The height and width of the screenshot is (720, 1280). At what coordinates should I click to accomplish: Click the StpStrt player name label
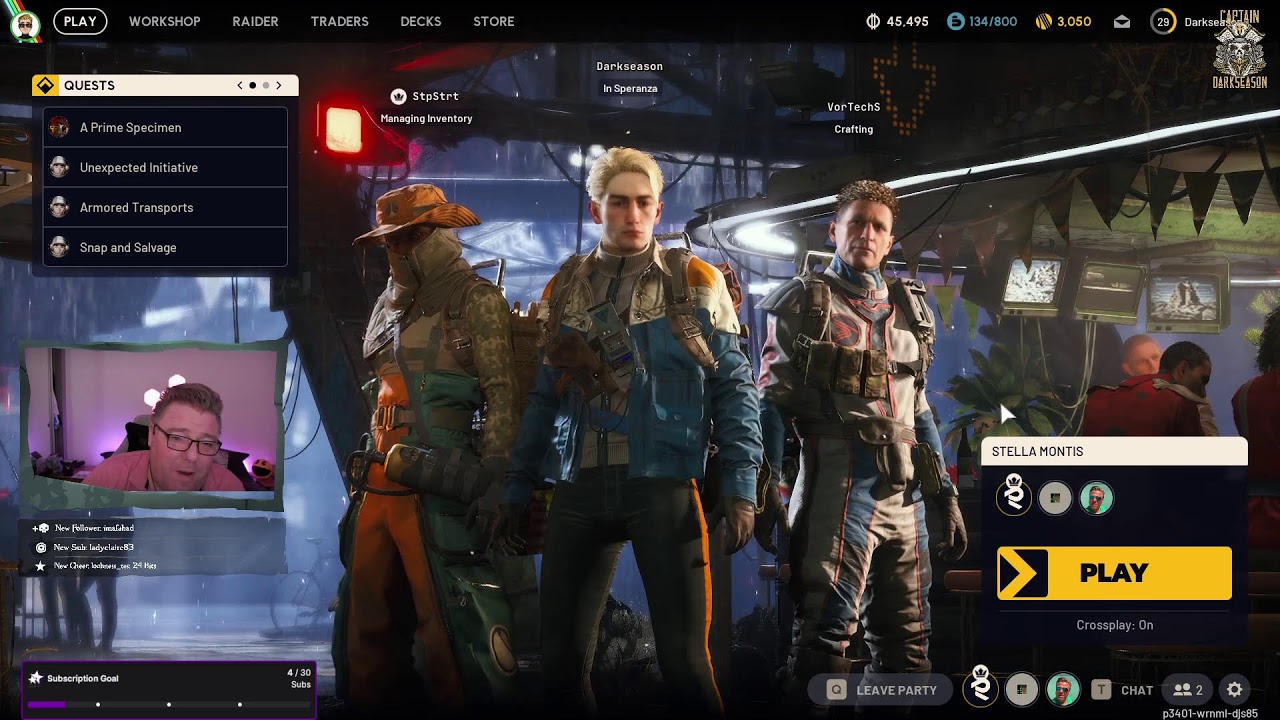click(x=436, y=96)
